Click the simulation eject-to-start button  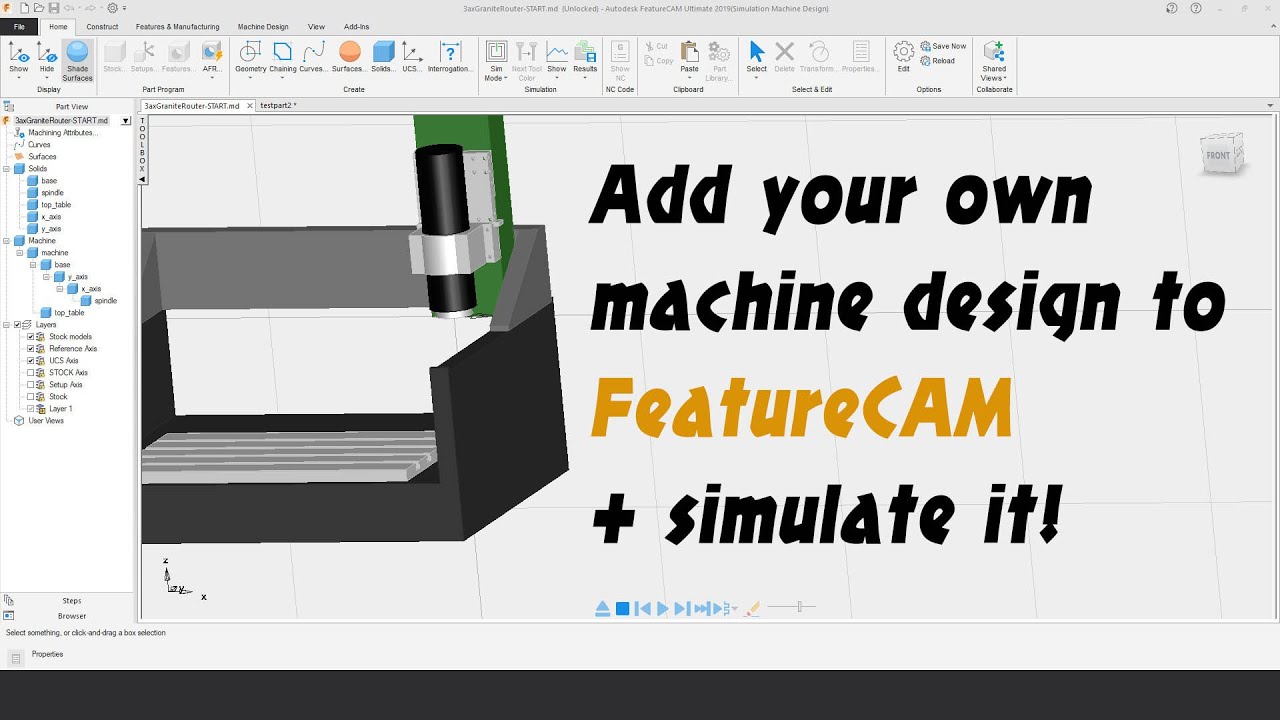click(602, 608)
